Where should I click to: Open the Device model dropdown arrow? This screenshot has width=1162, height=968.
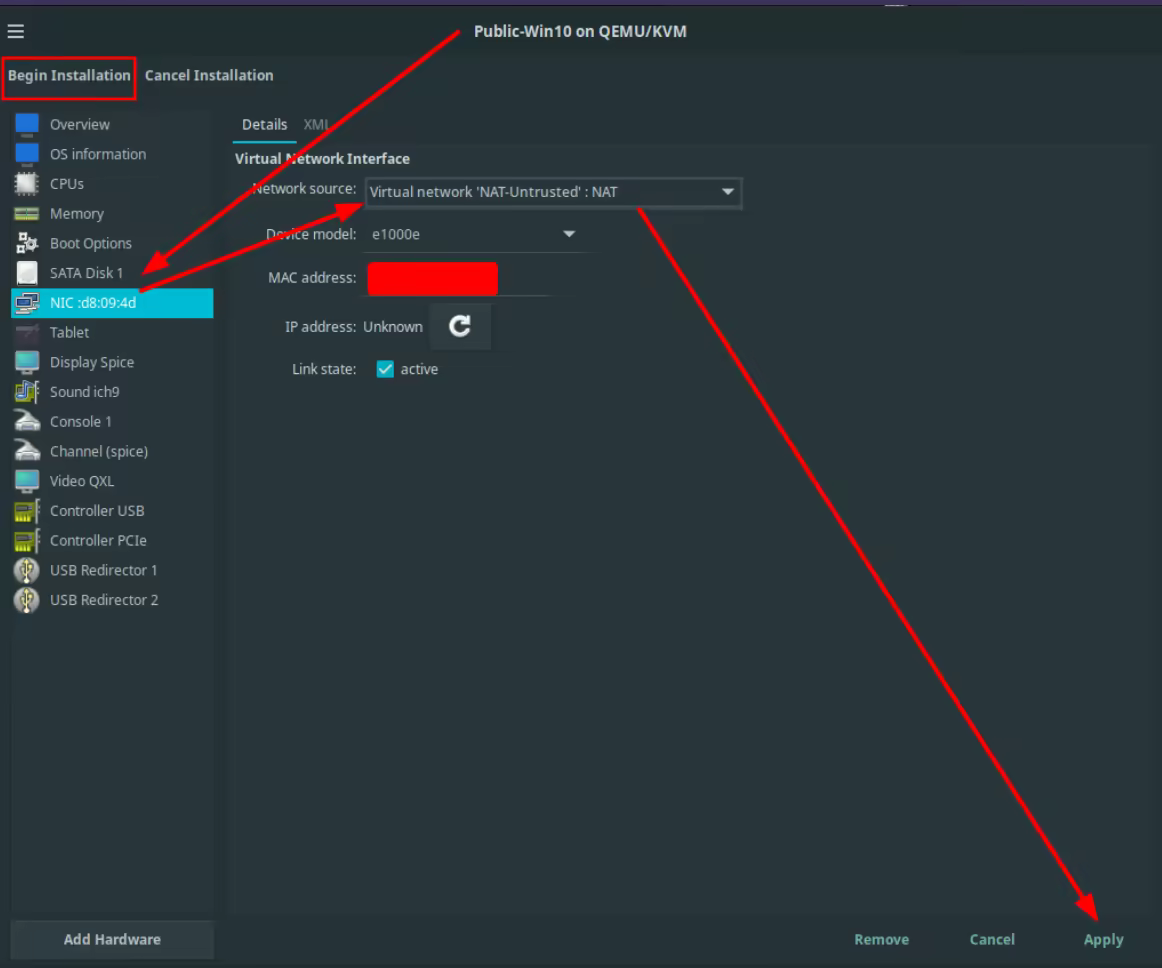click(x=569, y=235)
